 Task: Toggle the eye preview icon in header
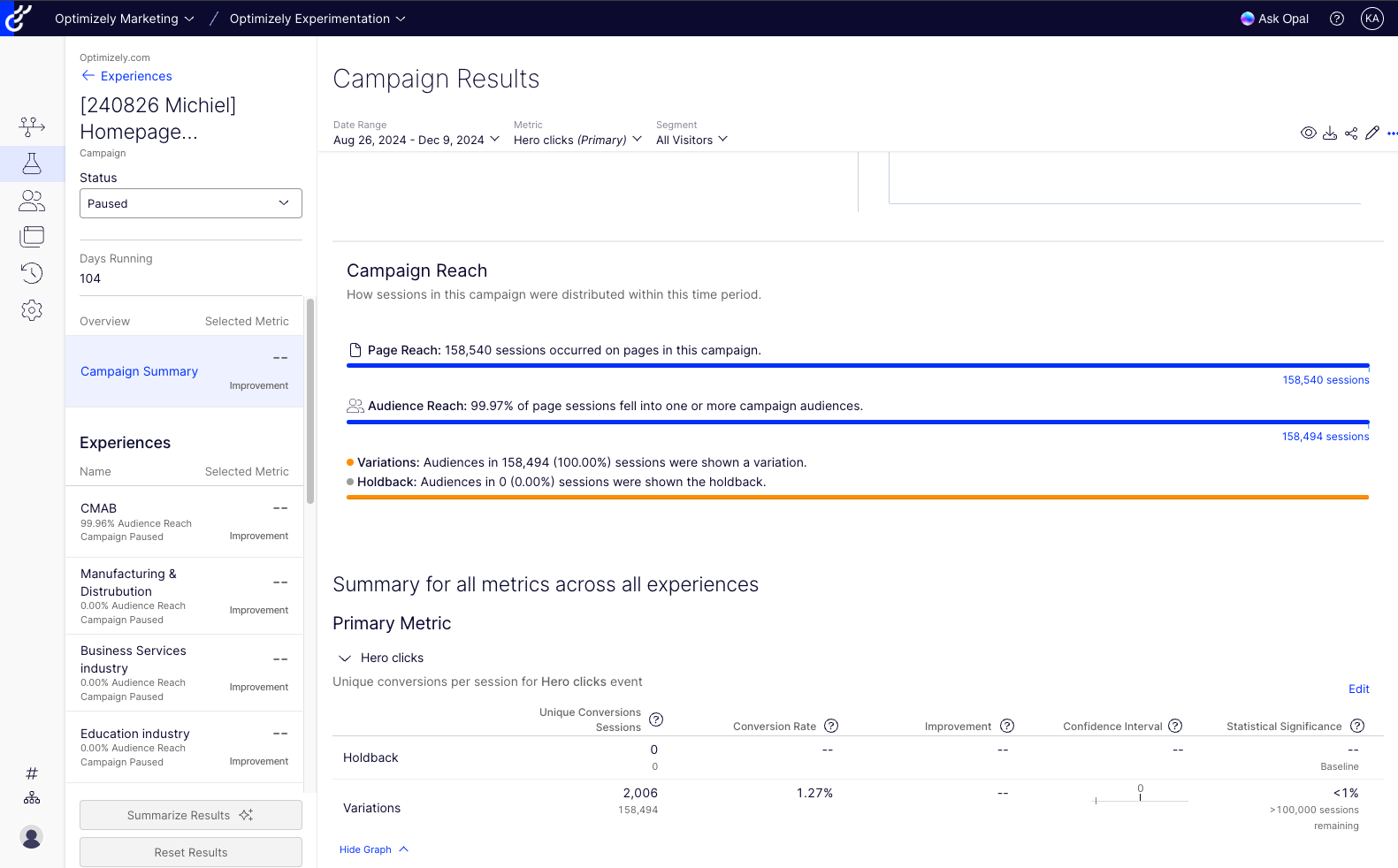pos(1309,133)
